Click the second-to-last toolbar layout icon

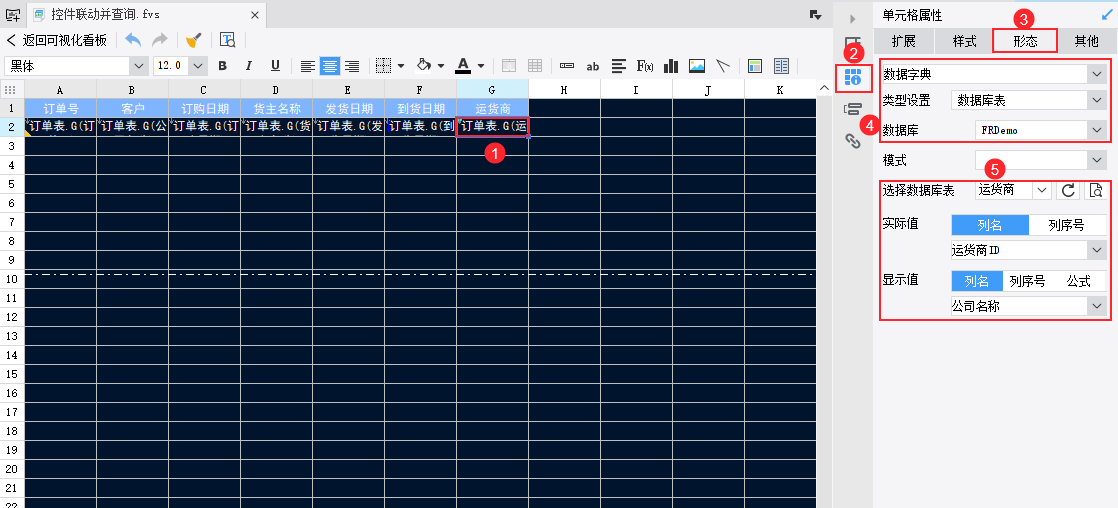(755, 66)
